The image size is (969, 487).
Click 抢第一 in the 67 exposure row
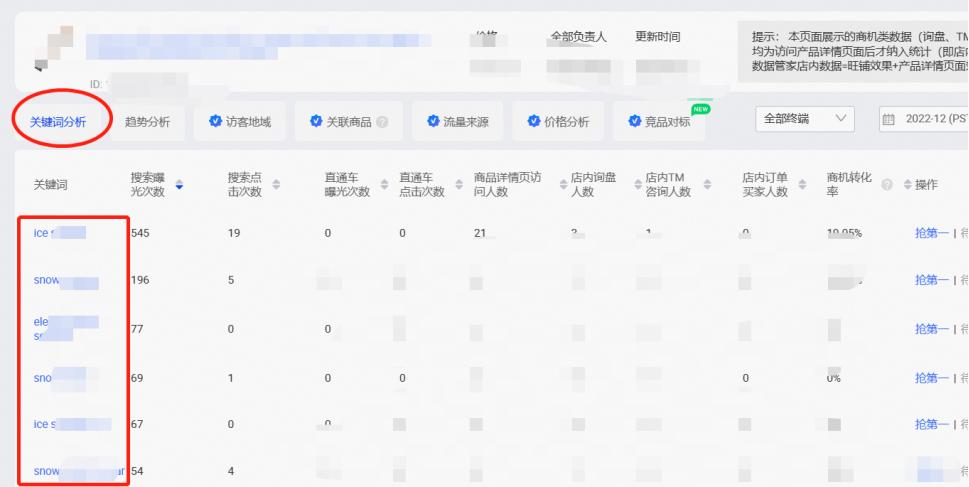point(931,424)
